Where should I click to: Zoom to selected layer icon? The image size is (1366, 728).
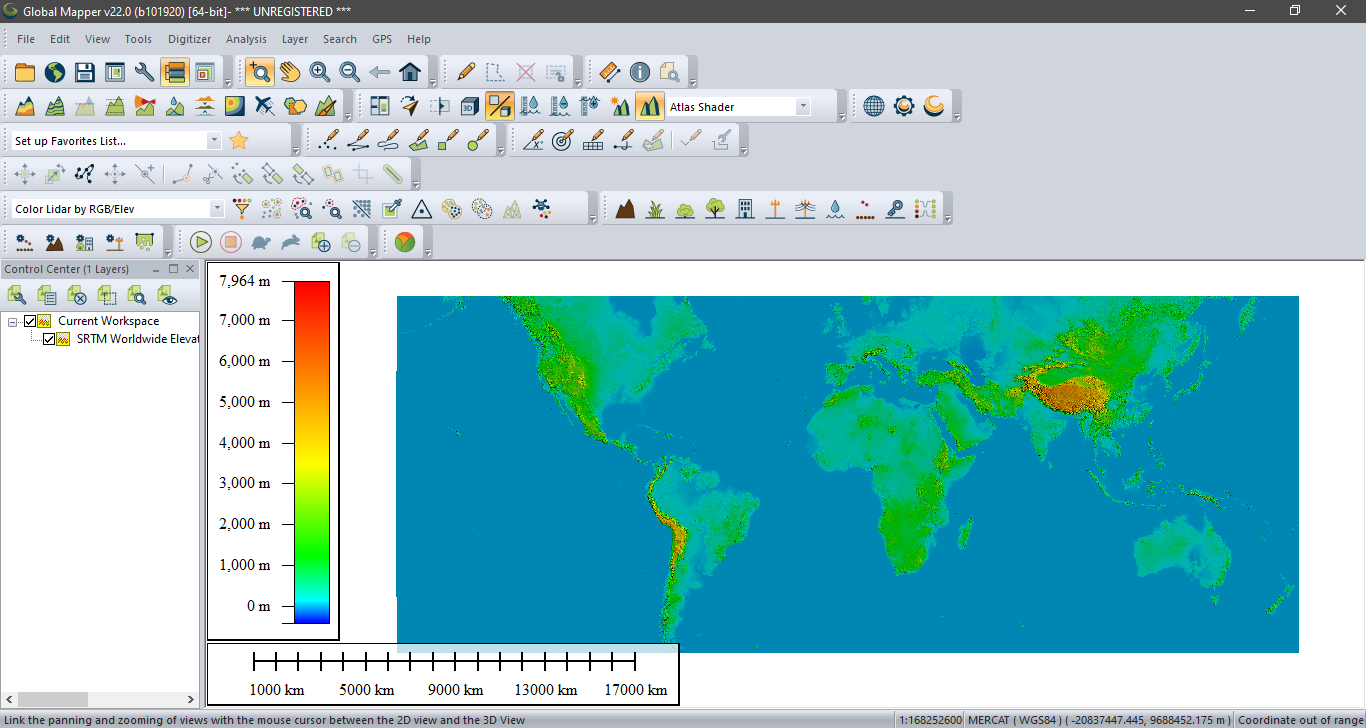pos(137,295)
